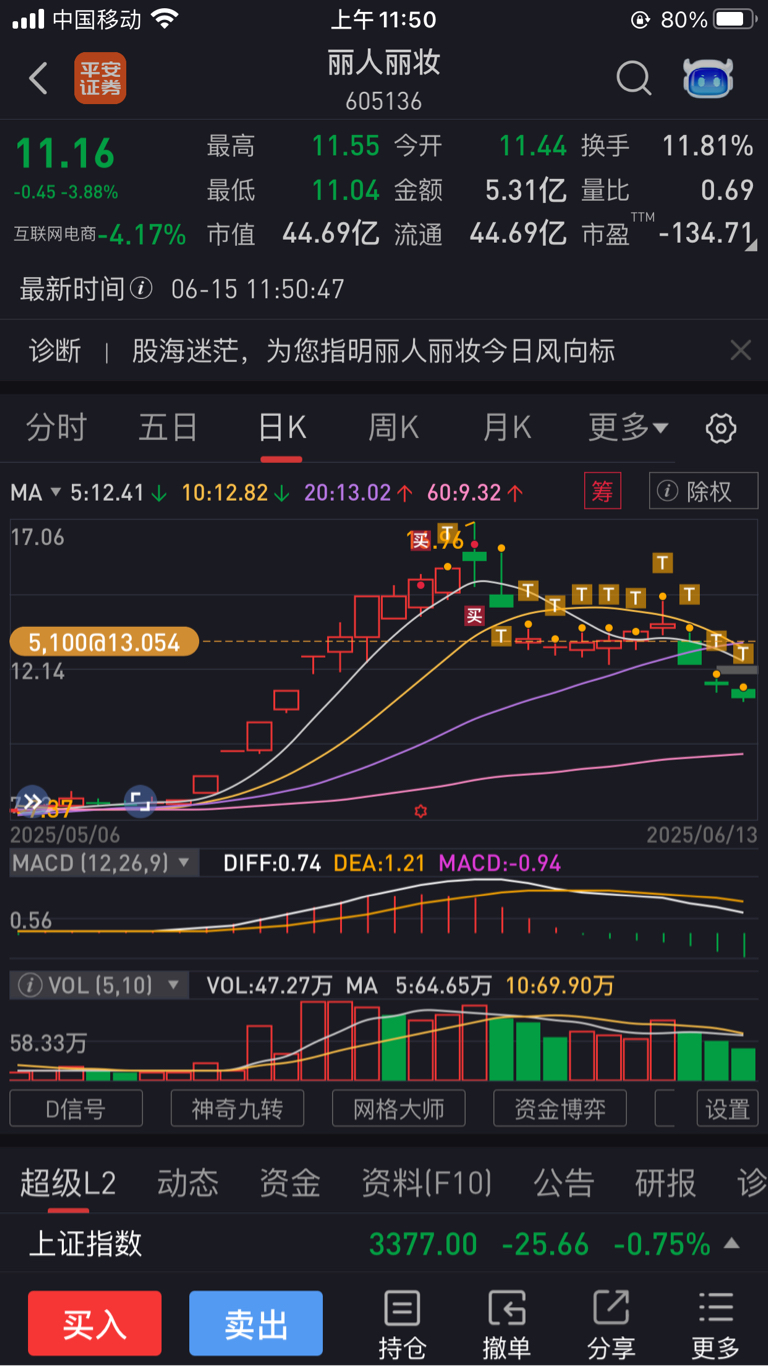
Task: Tap the 互联网电商 sector link
Action: pyautogui.click(x=55, y=235)
